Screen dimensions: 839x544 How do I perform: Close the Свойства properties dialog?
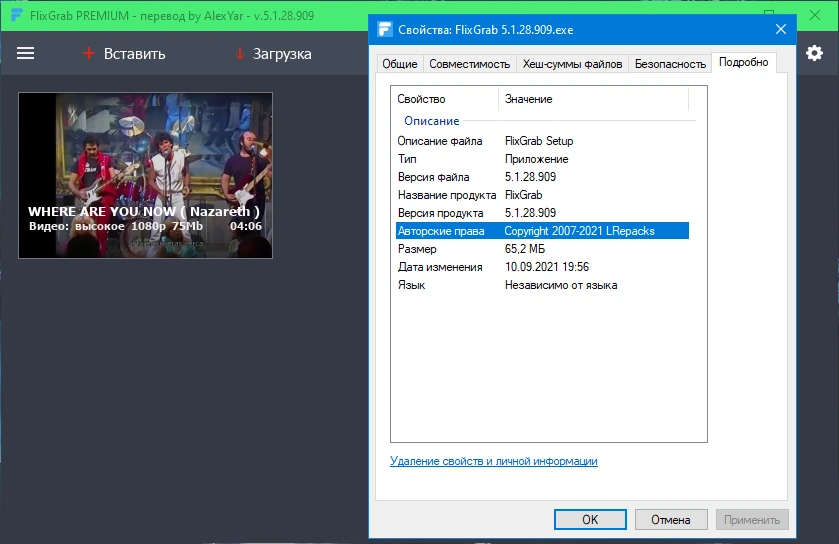781,29
